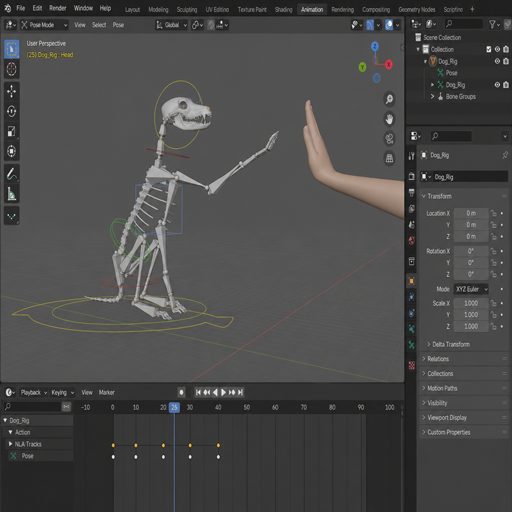The width and height of the screenshot is (512, 512).
Task: Open the Pose Mode dropdown
Action: pos(44,25)
